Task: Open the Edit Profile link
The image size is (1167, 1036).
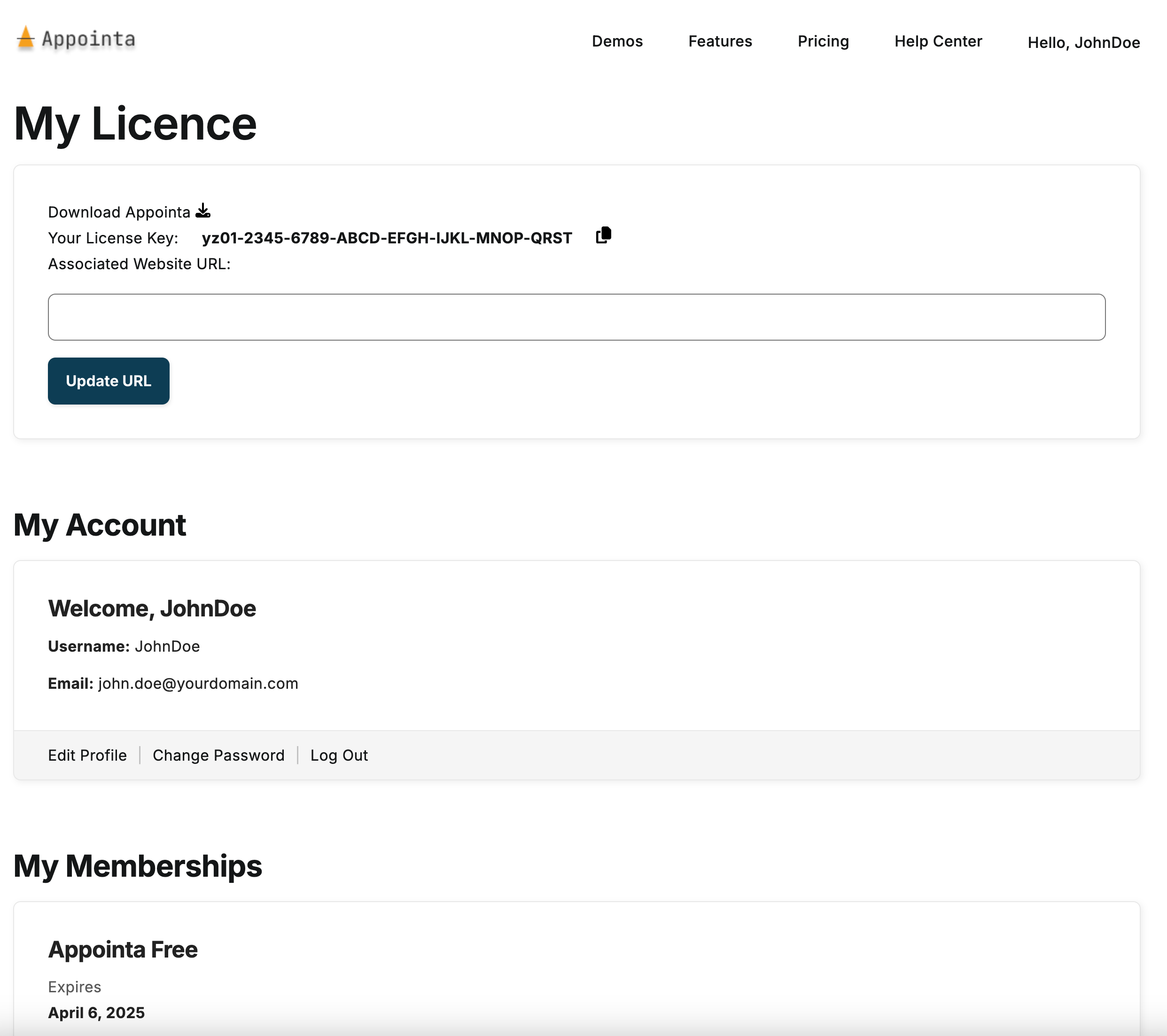Action: click(87, 755)
